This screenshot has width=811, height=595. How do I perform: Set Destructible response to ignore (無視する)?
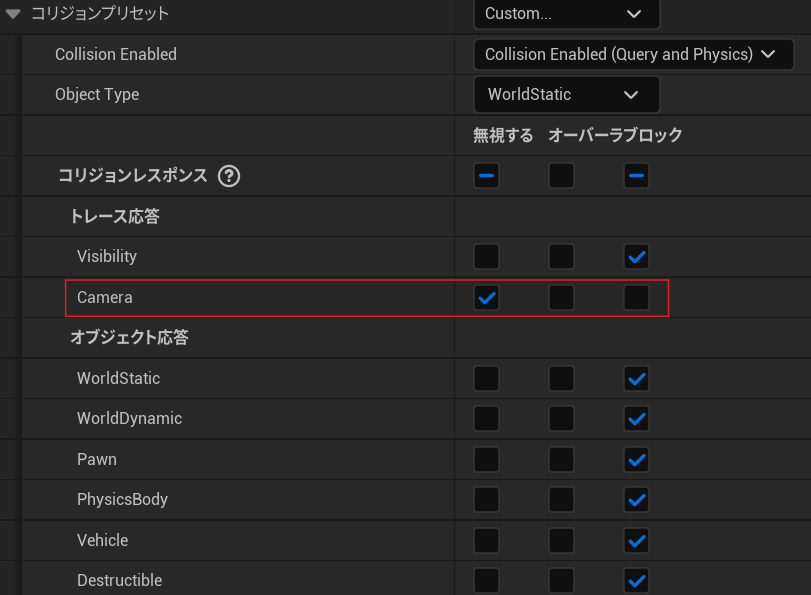point(487,580)
